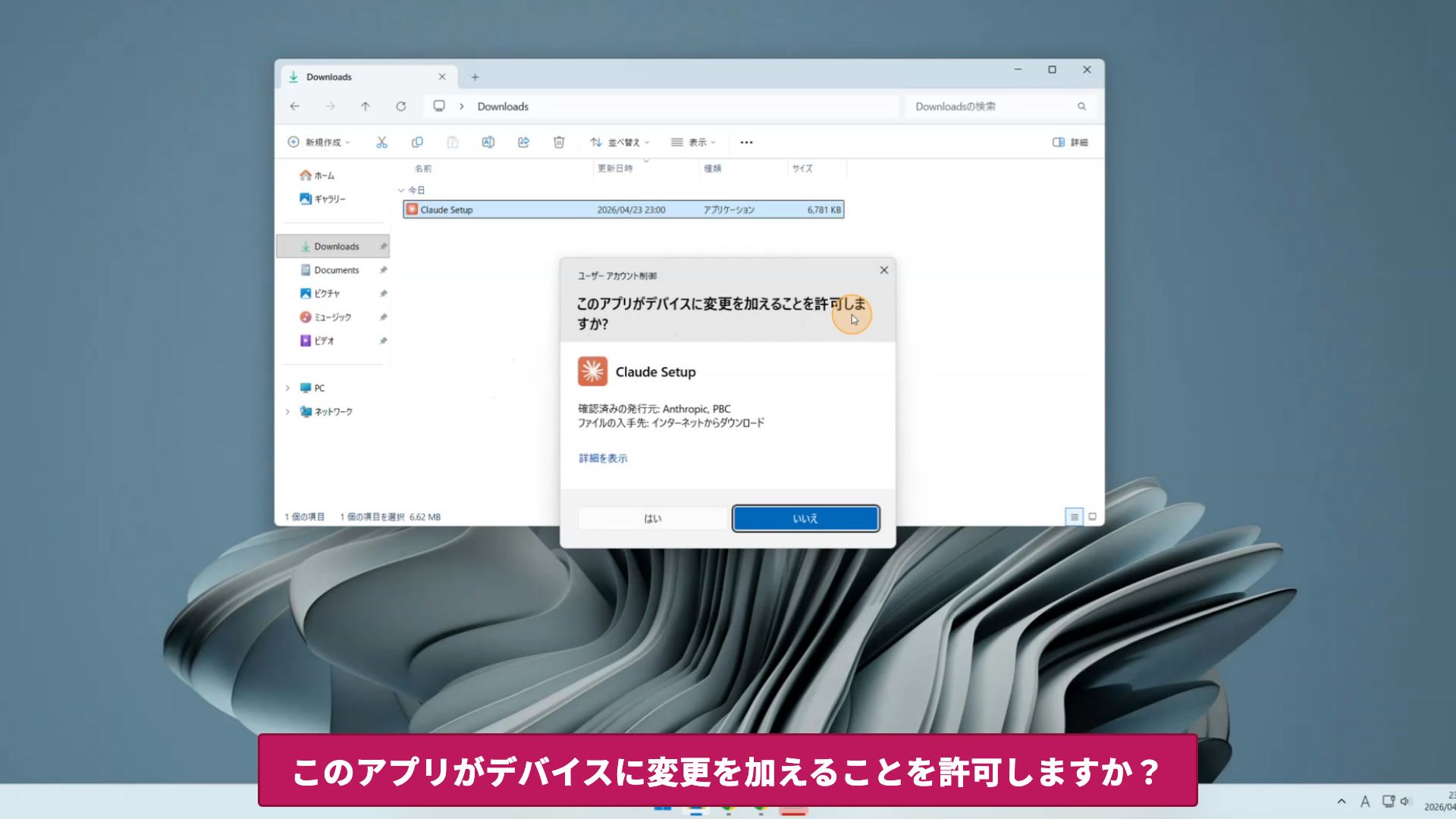
Task: Go up one folder level
Action: click(366, 106)
